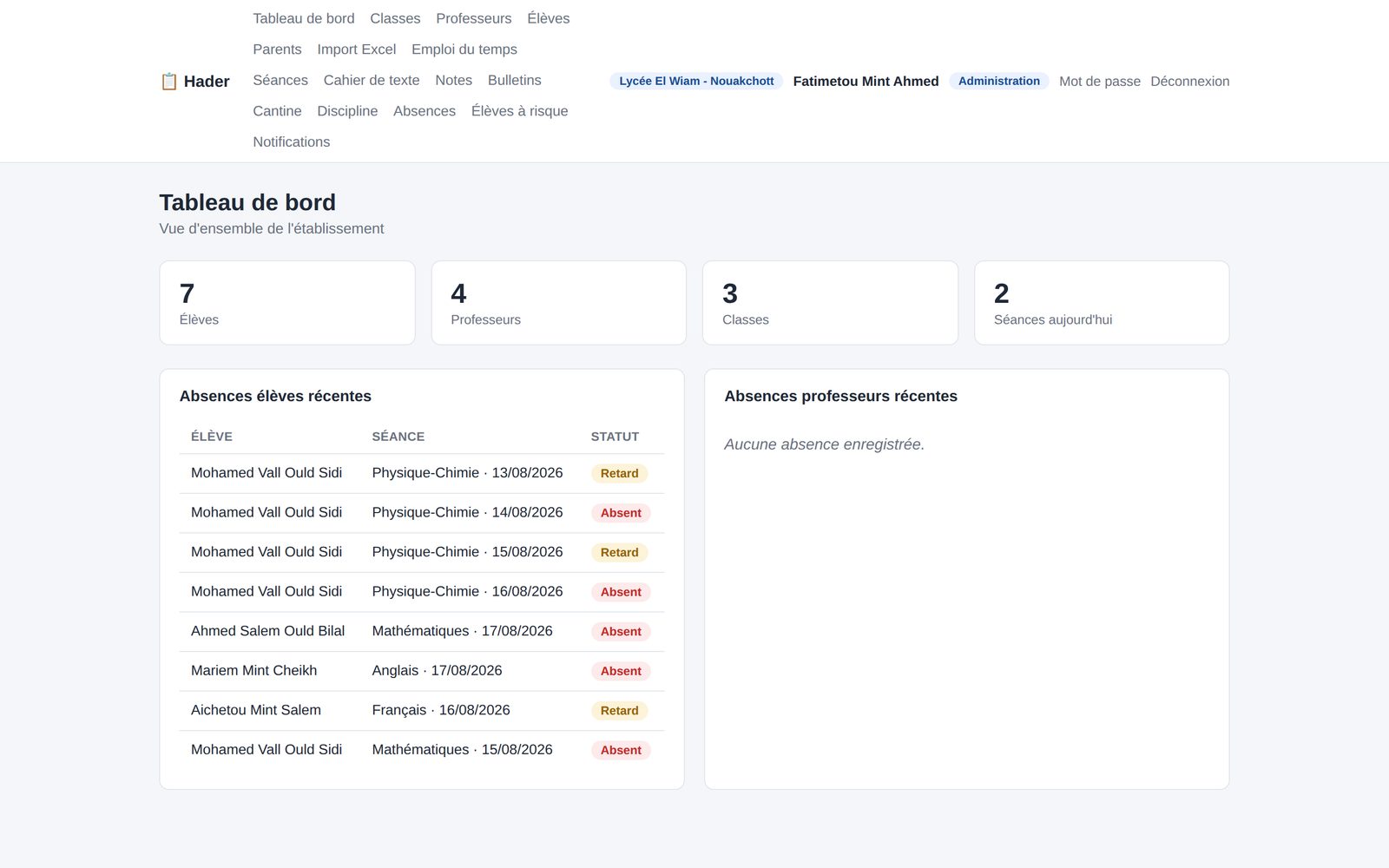The width and height of the screenshot is (1389, 868).
Task: Click the SÉANCE column header
Action: 398,437
